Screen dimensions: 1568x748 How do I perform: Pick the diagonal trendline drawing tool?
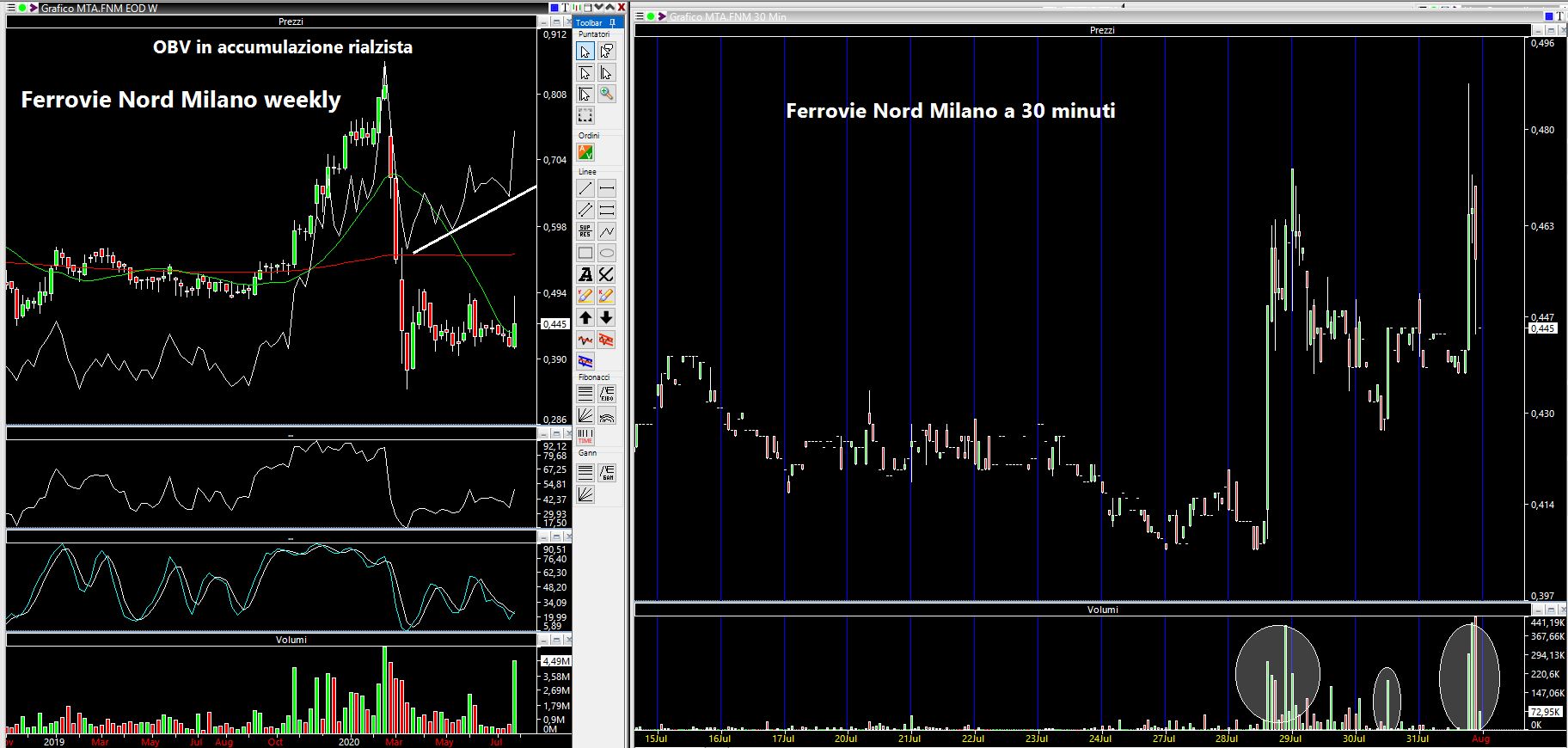coord(585,188)
